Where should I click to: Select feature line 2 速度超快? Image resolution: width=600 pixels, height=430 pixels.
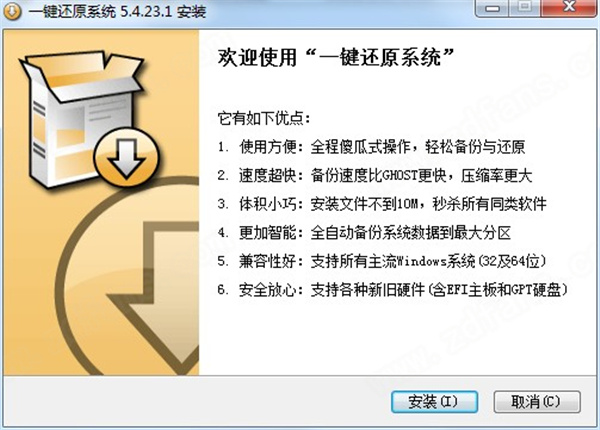[x=375, y=176]
